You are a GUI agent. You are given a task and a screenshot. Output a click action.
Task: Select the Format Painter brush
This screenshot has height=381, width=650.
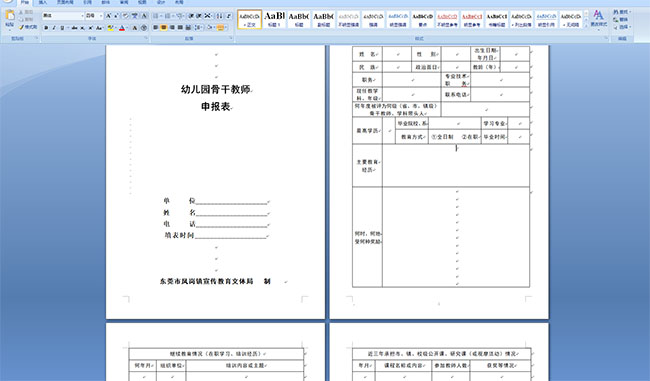(28, 27)
